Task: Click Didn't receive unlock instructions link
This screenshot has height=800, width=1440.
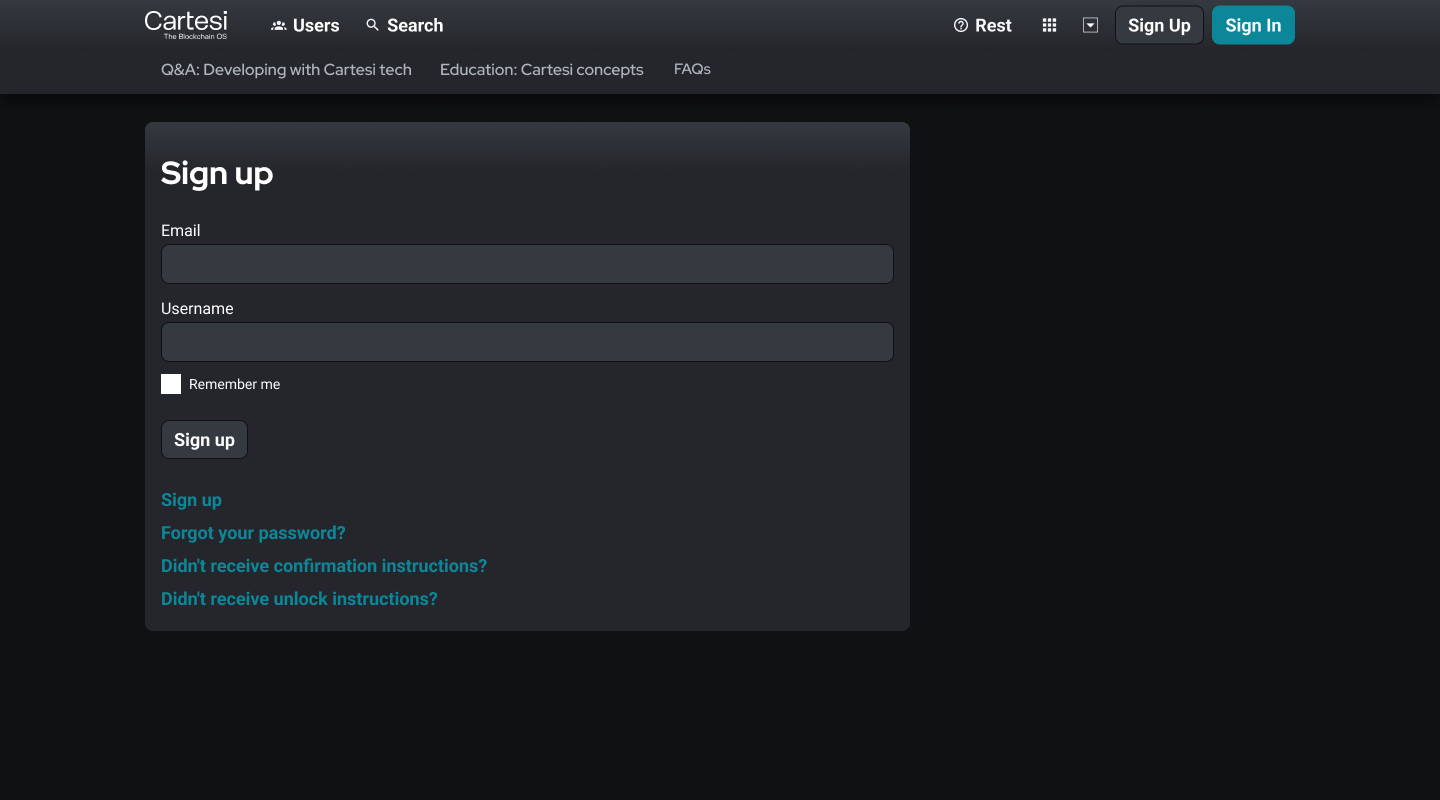Action: coord(299,599)
